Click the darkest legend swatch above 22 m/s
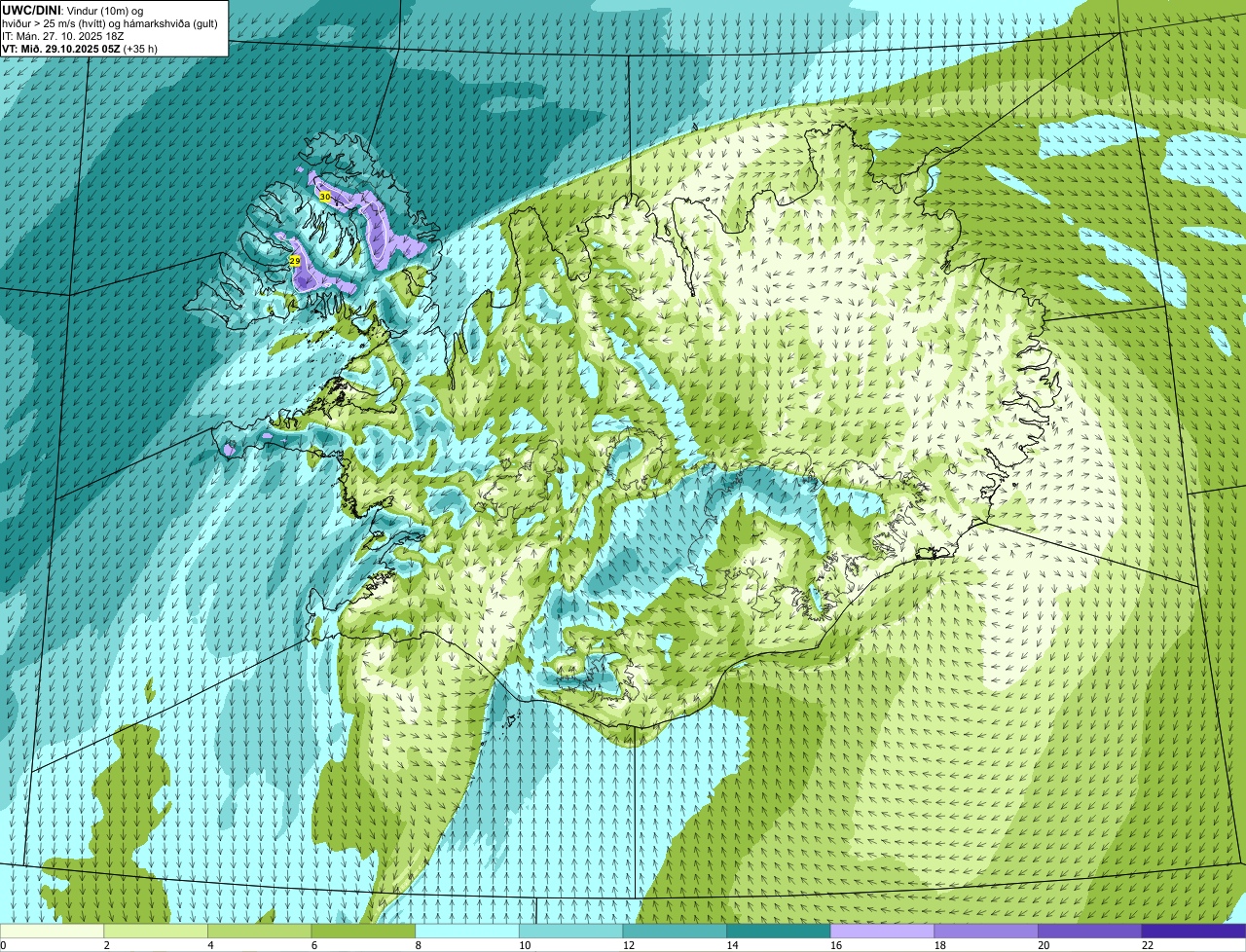Viewport: 1246px width, 952px height. point(1194,931)
